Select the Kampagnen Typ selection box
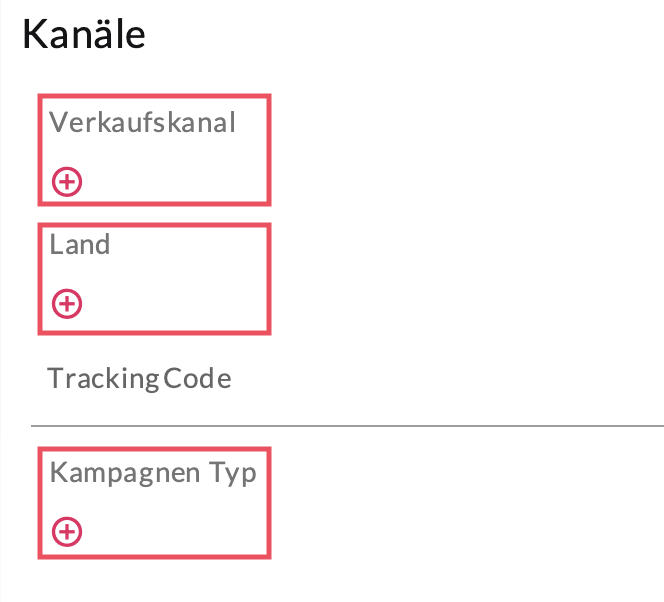The width and height of the screenshot is (664, 602). 155,502
